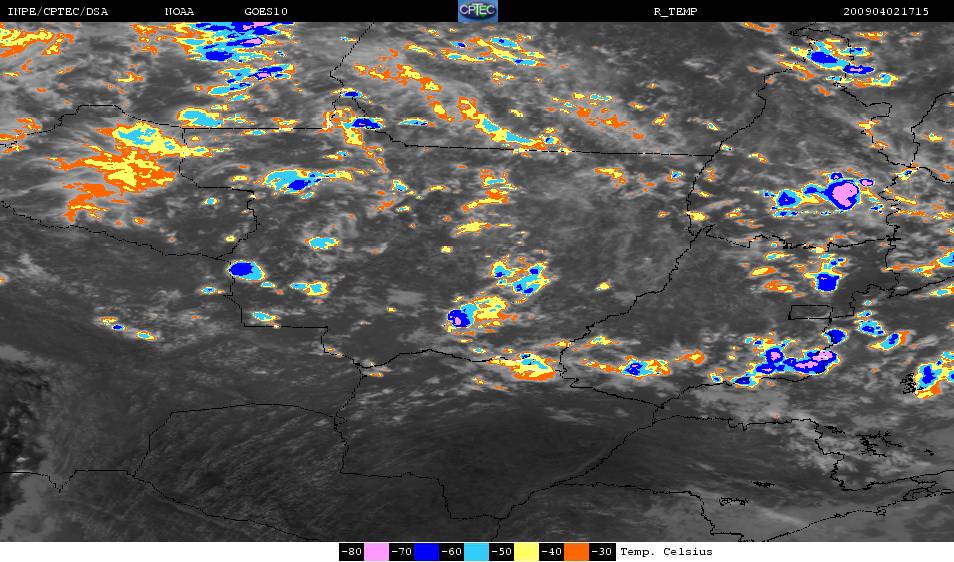Select the cyan -60 color swatch
This screenshot has width=954, height=562.
click(476, 552)
